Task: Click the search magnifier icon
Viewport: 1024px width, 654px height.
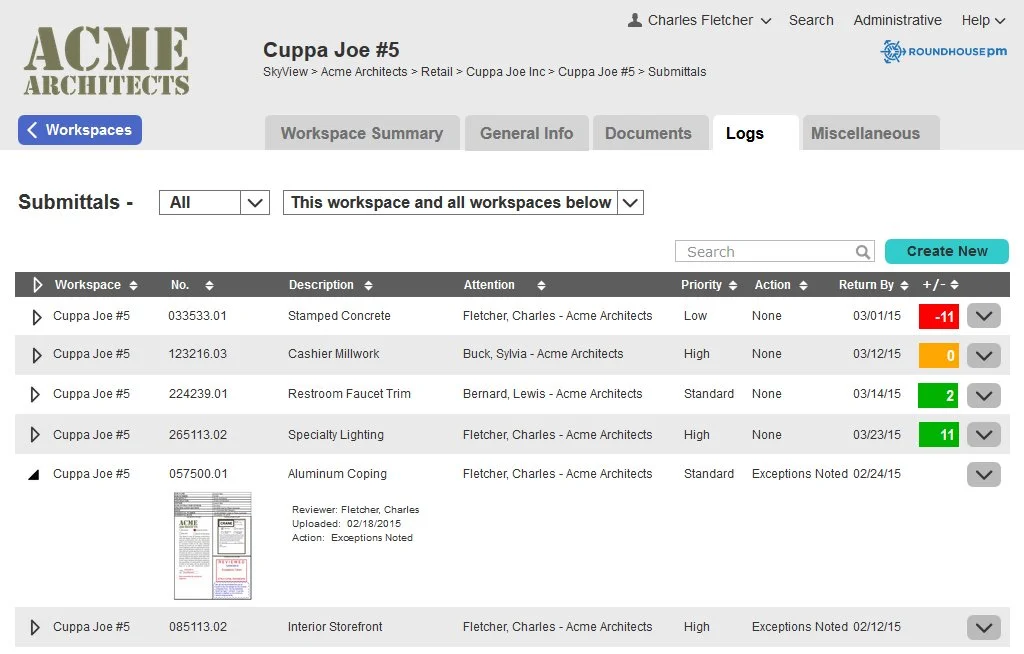Action: pos(863,252)
